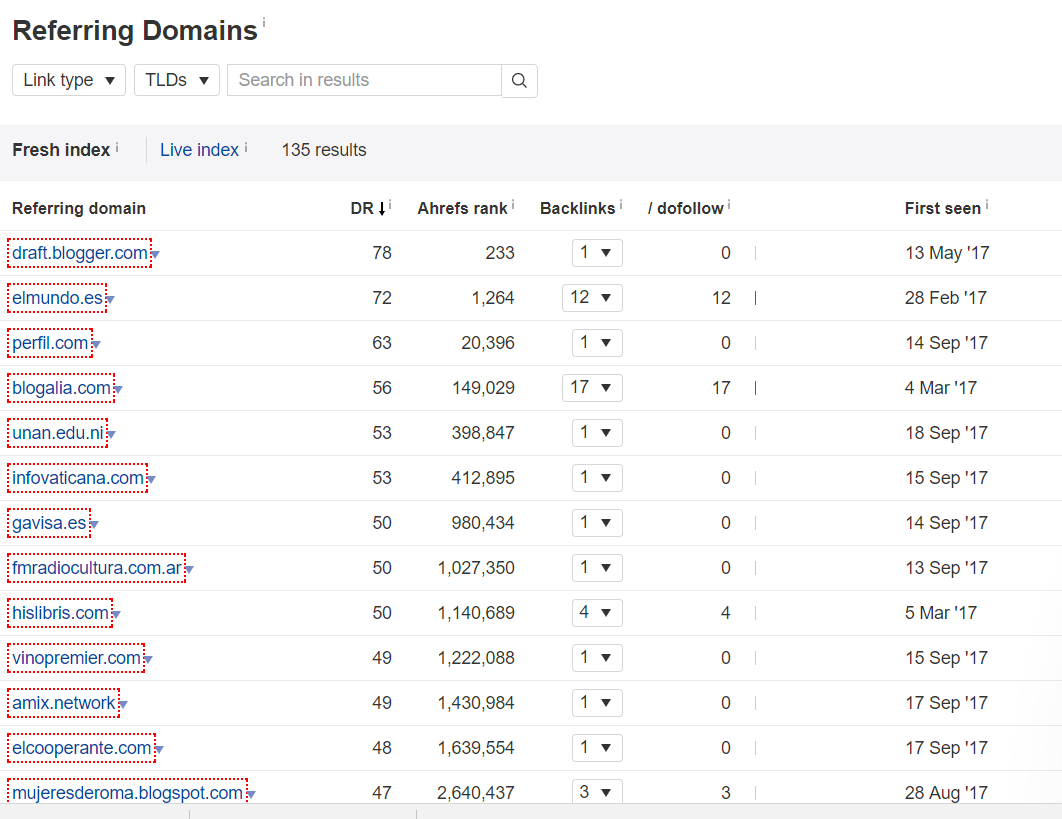Click small caret next to fmradiocultura.com.ar
The image size is (1062, 819).
coord(190,570)
